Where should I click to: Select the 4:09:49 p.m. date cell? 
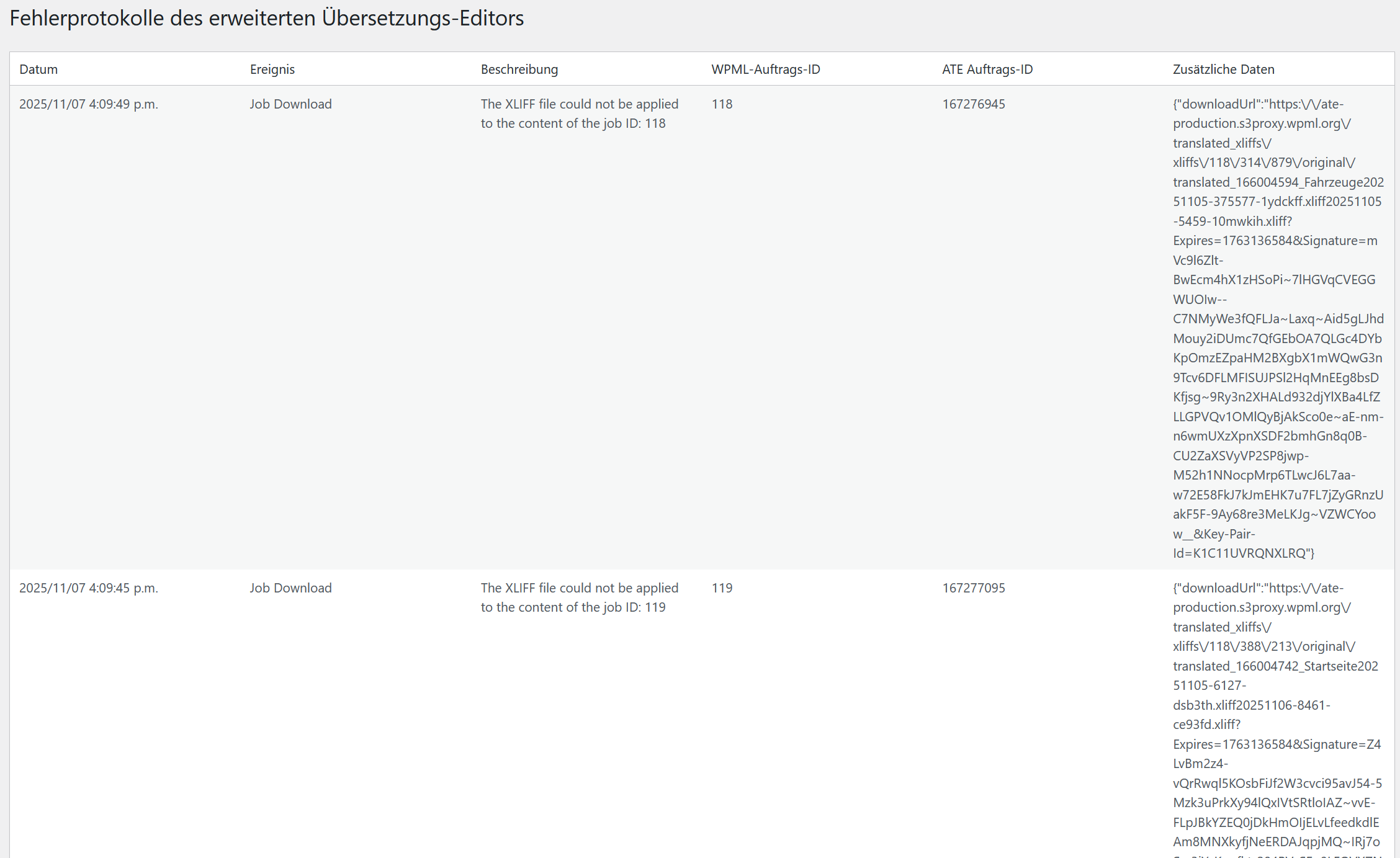pyautogui.click(x=88, y=104)
